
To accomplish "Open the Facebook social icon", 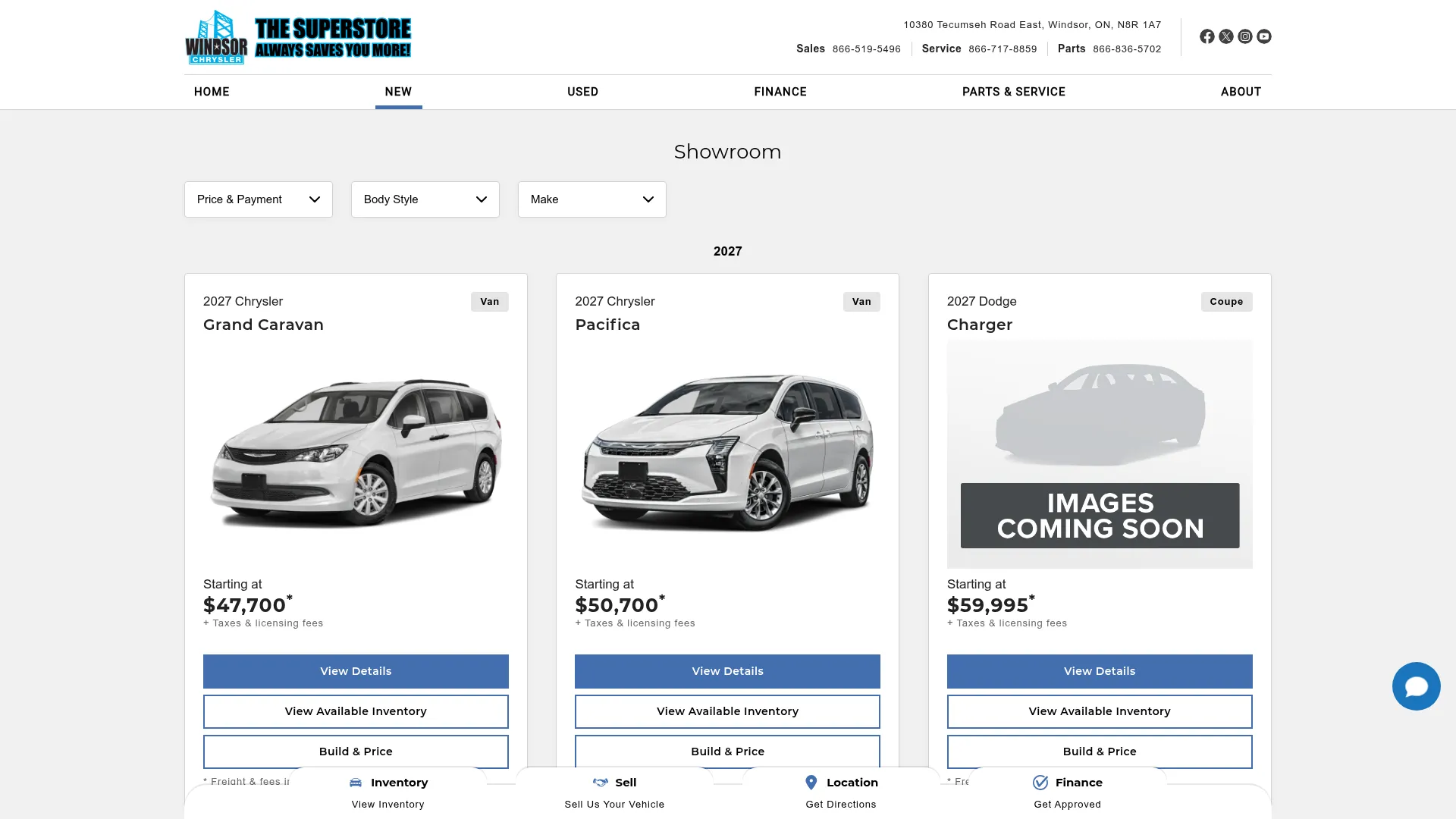I will (x=1207, y=36).
